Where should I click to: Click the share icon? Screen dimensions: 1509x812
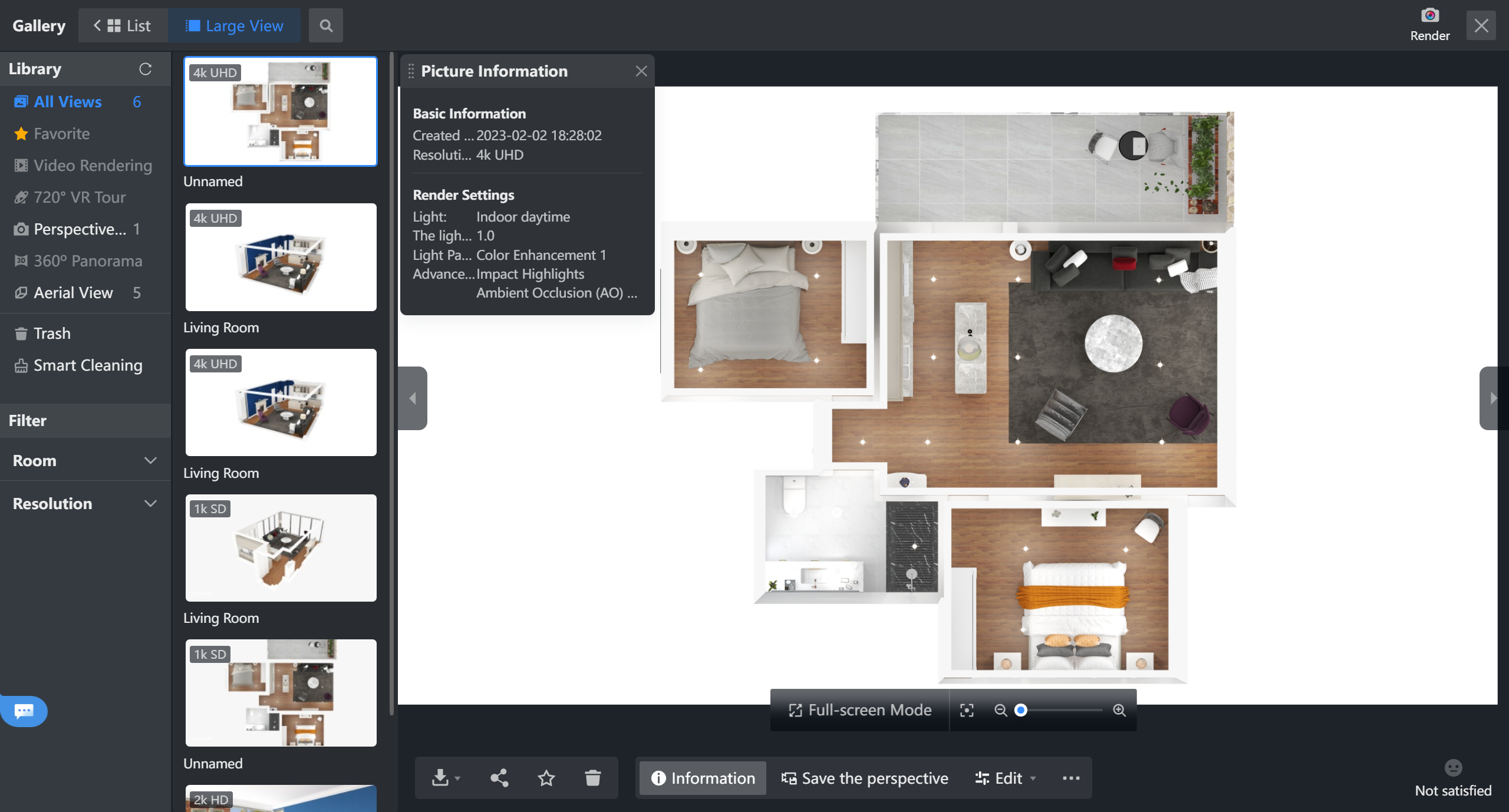[499, 778]
